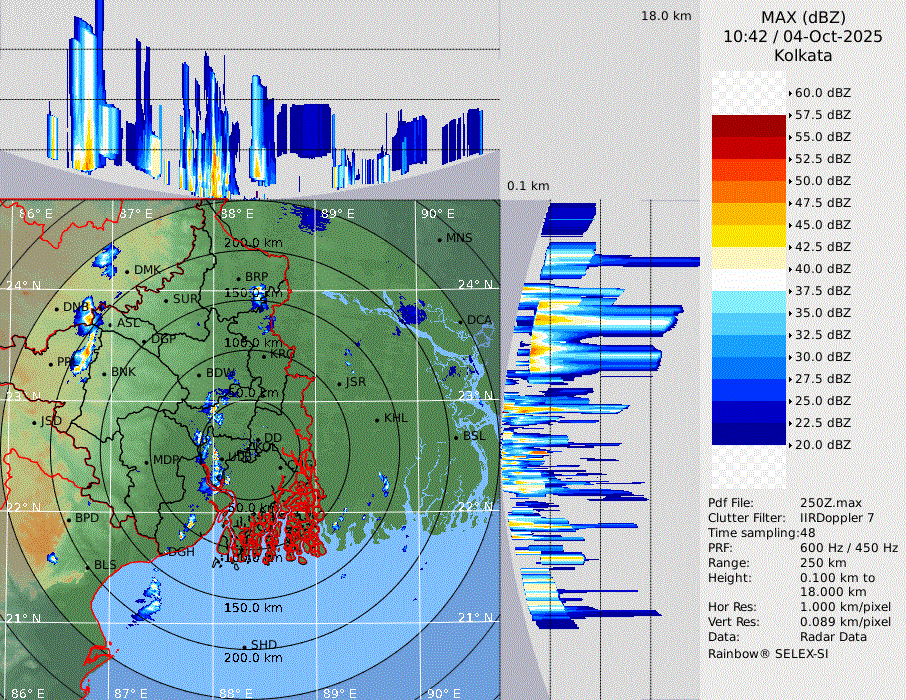Select the BRP station marker
Screen dimensions: 906x700
[238, 278]
